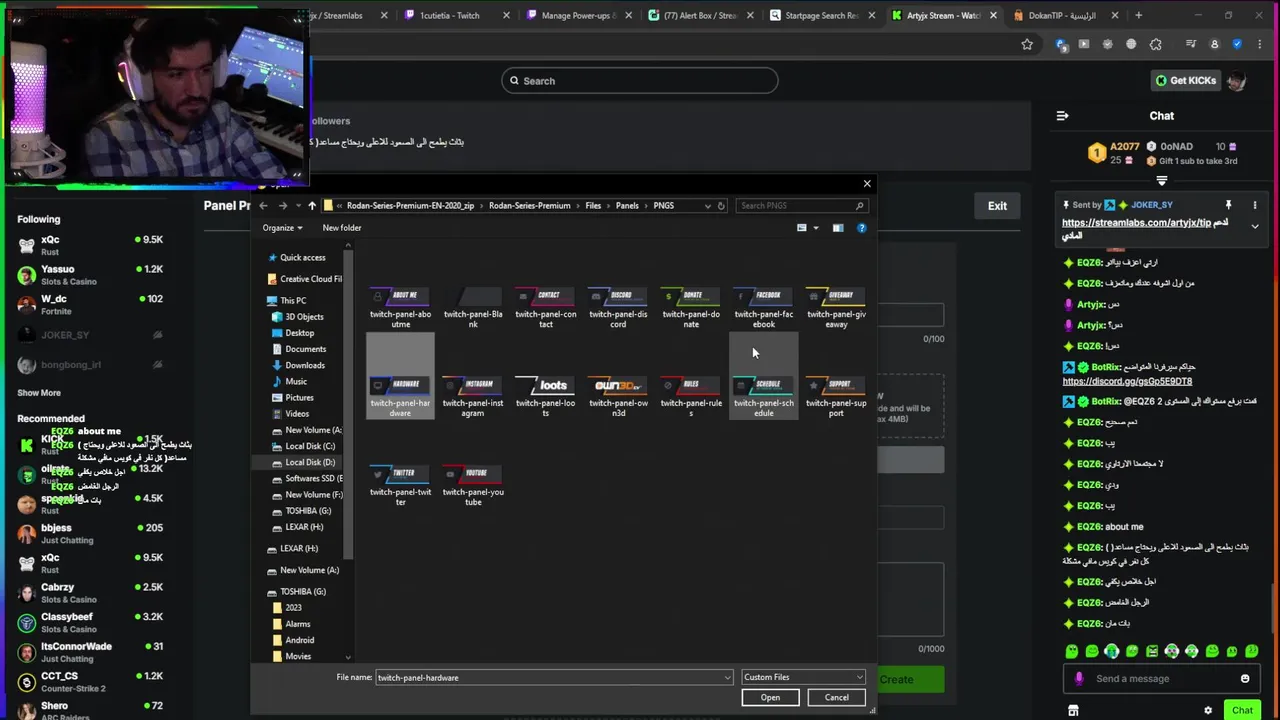The height and width of the screenshot is (720, 1280).
Task: Click Send a message field
Action: (1160, 679)
